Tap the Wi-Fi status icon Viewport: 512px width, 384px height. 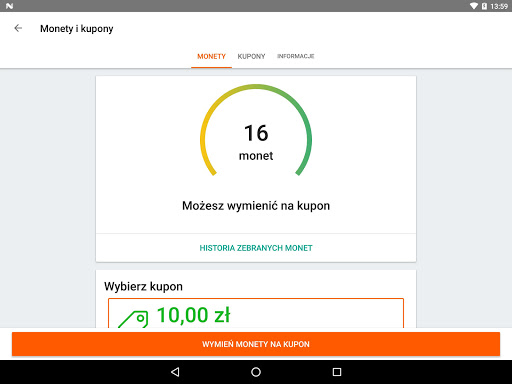(x=474, y=6)
